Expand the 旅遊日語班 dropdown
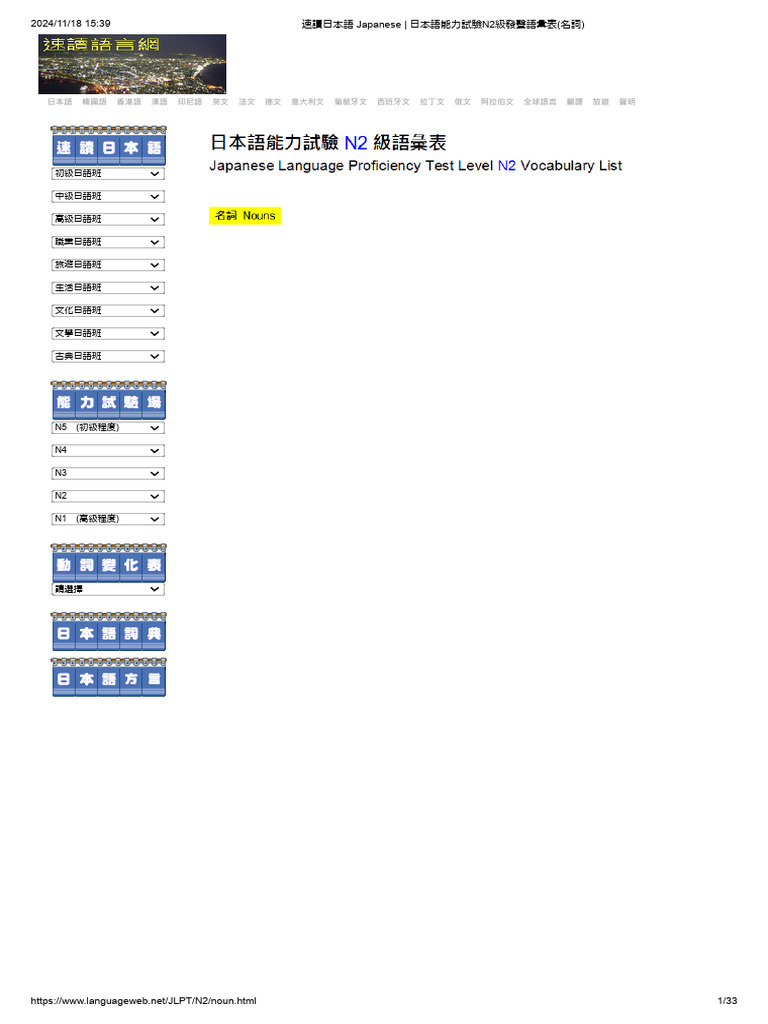Image resolution: width=768 pixels, height=1024 pixels. click(x=108, y=265)
